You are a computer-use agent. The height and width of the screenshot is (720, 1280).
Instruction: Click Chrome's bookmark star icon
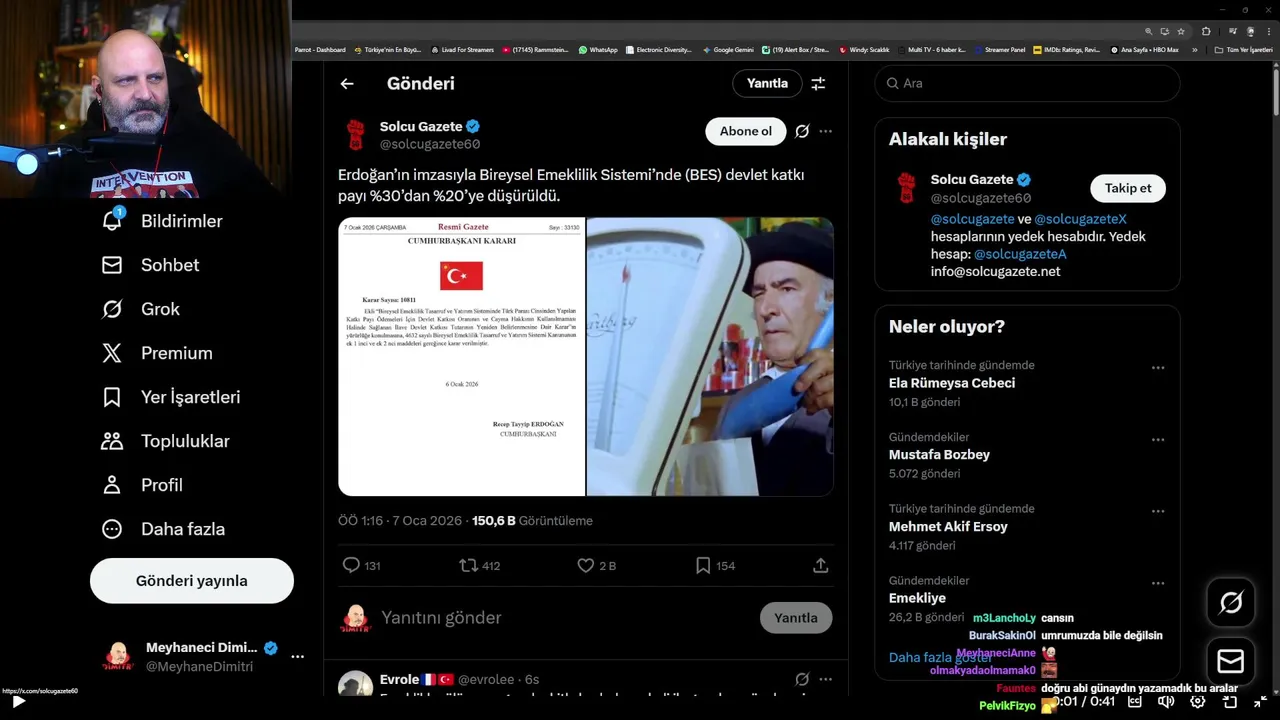point(1181,32)
